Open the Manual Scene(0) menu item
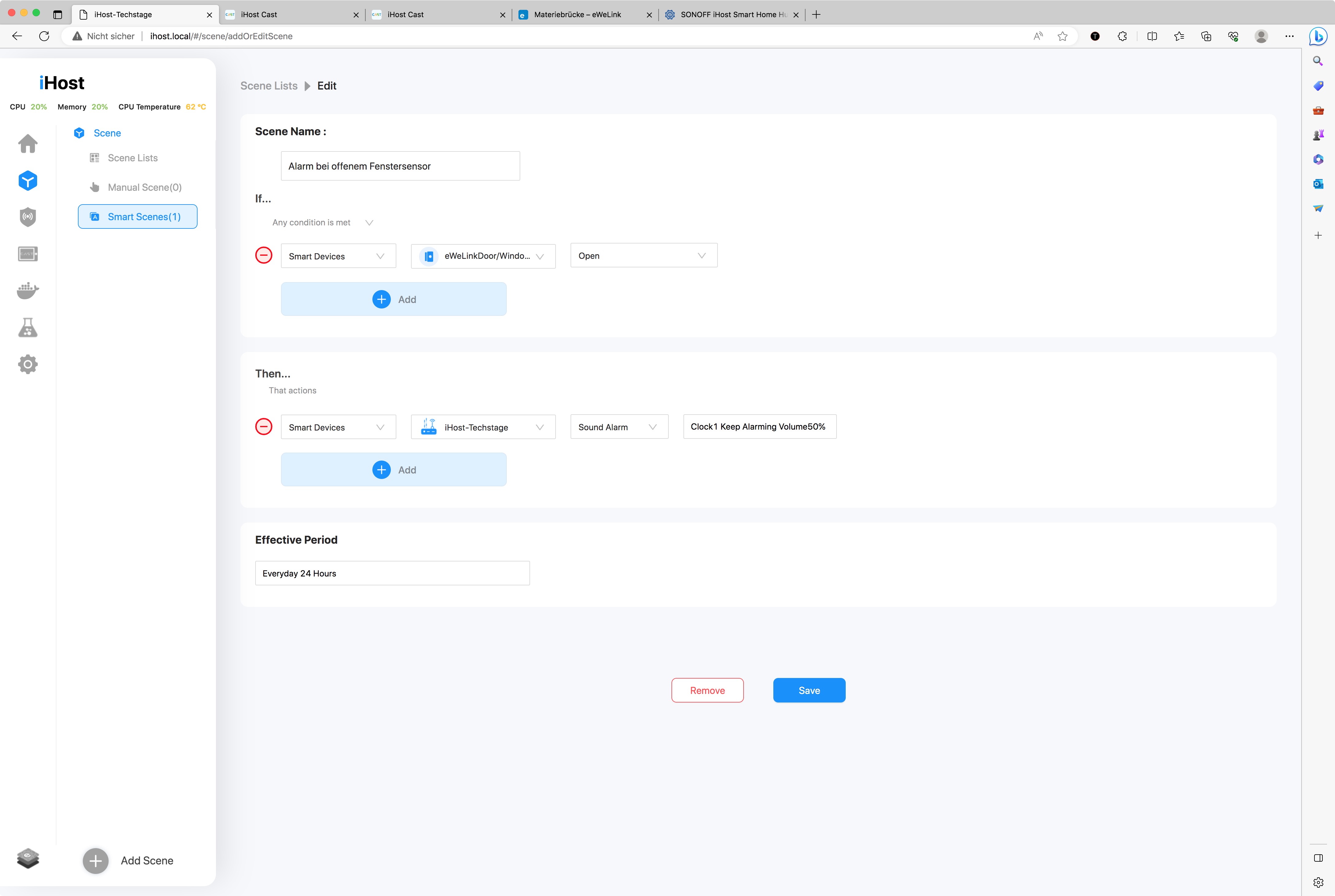This screenshot has height=896, width=1335. pyautogui.click(x=144, y=187)
